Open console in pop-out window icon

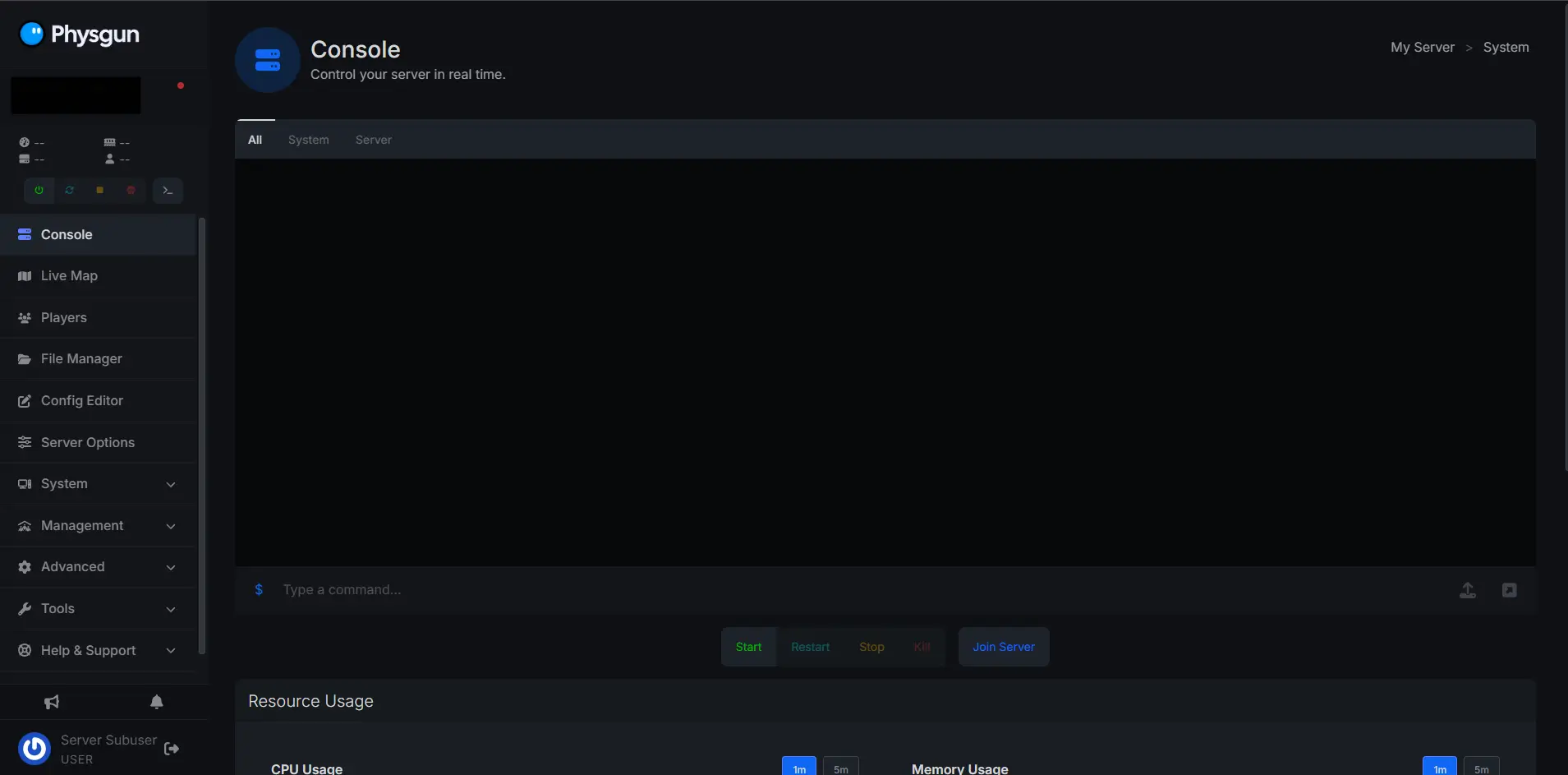pyautogui.click(x=1509, y=590)
